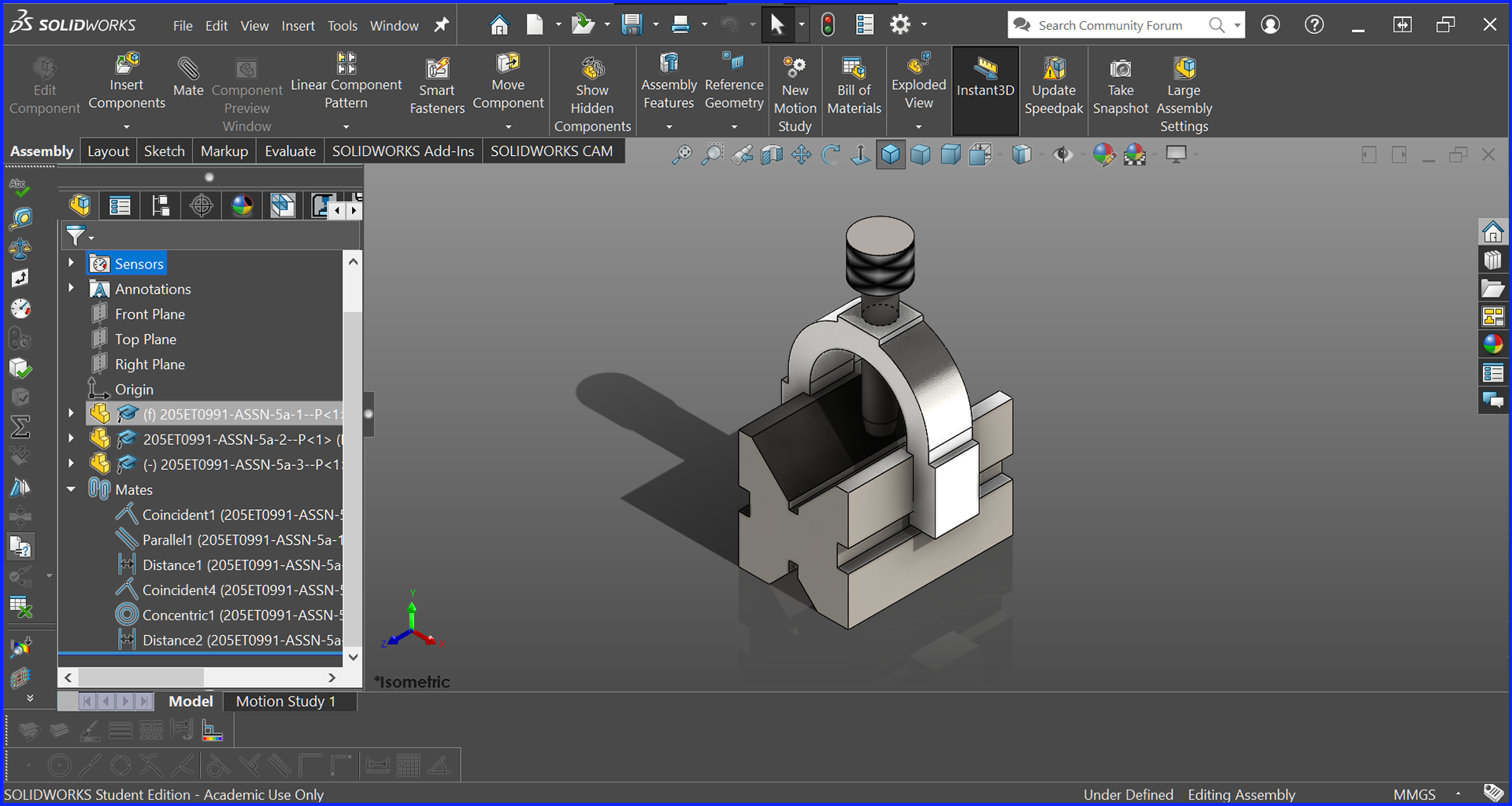Open Linear Component Pattern

(346, 82)
